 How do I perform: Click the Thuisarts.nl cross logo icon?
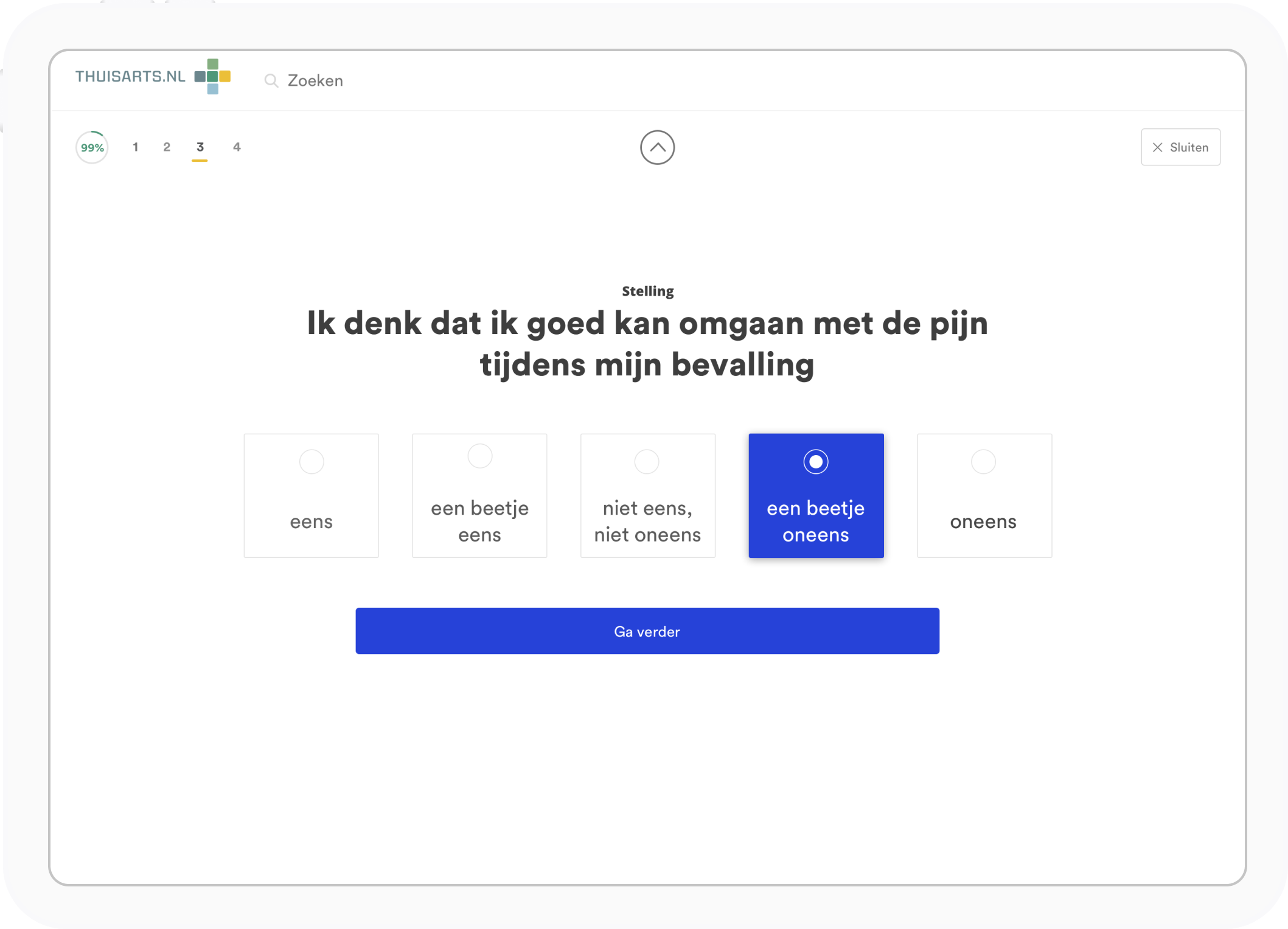click(212, 77)
